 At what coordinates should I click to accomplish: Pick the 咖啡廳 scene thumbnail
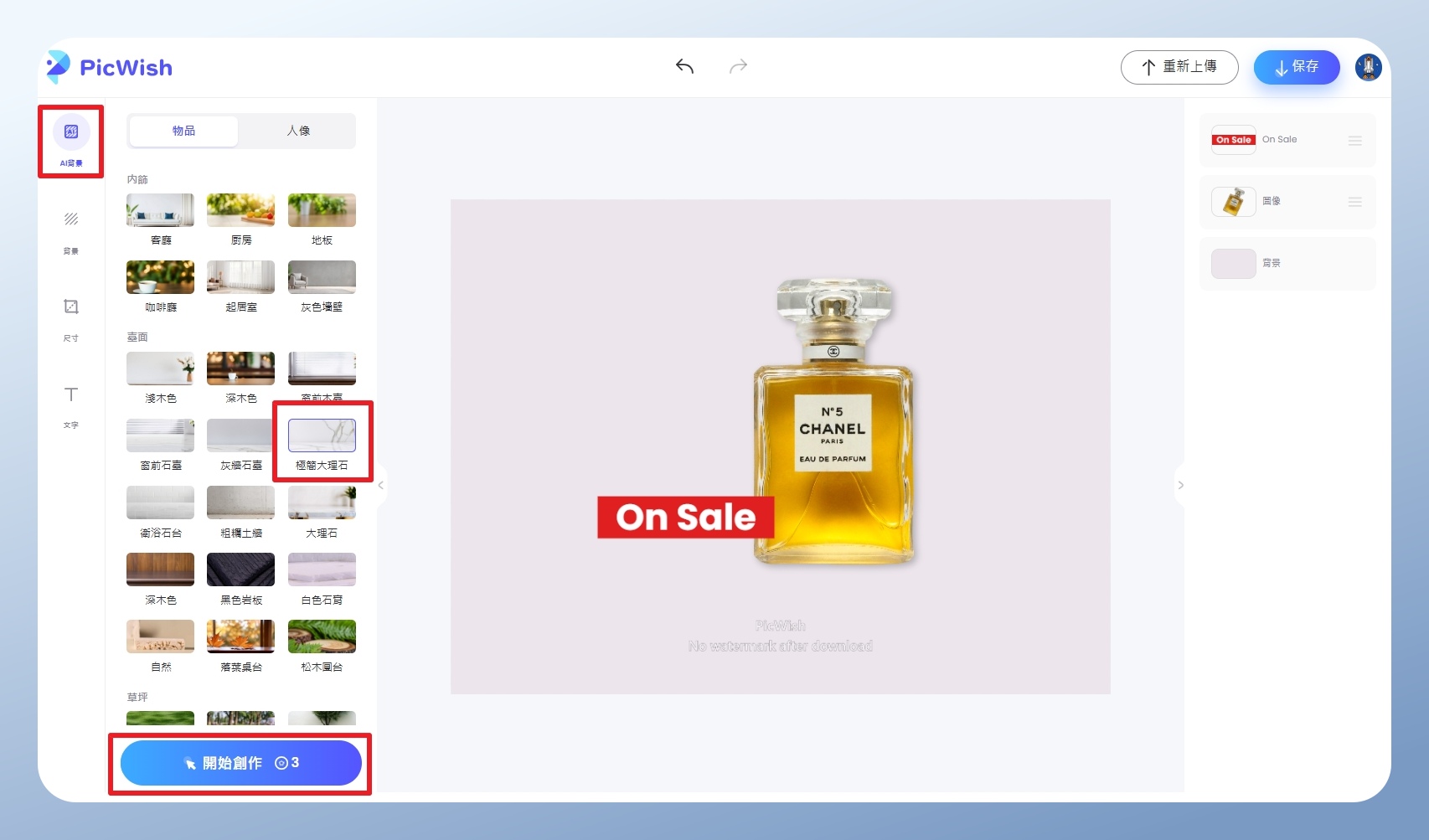160,277
